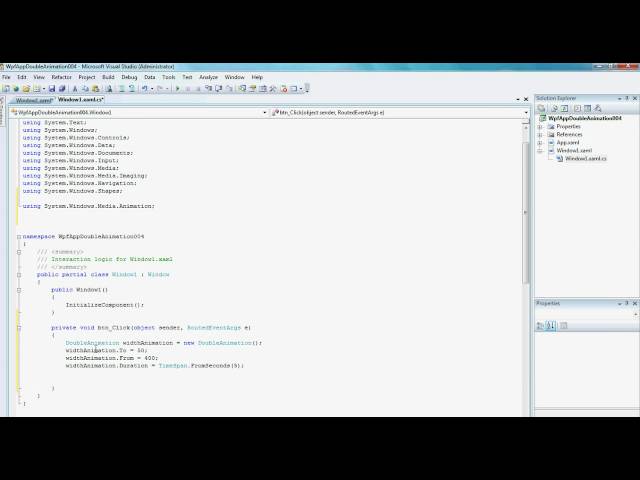This screenshot has width=640, height=480.
Task: Click the Paste clipboard icon
Action: (x=96, y=88)
